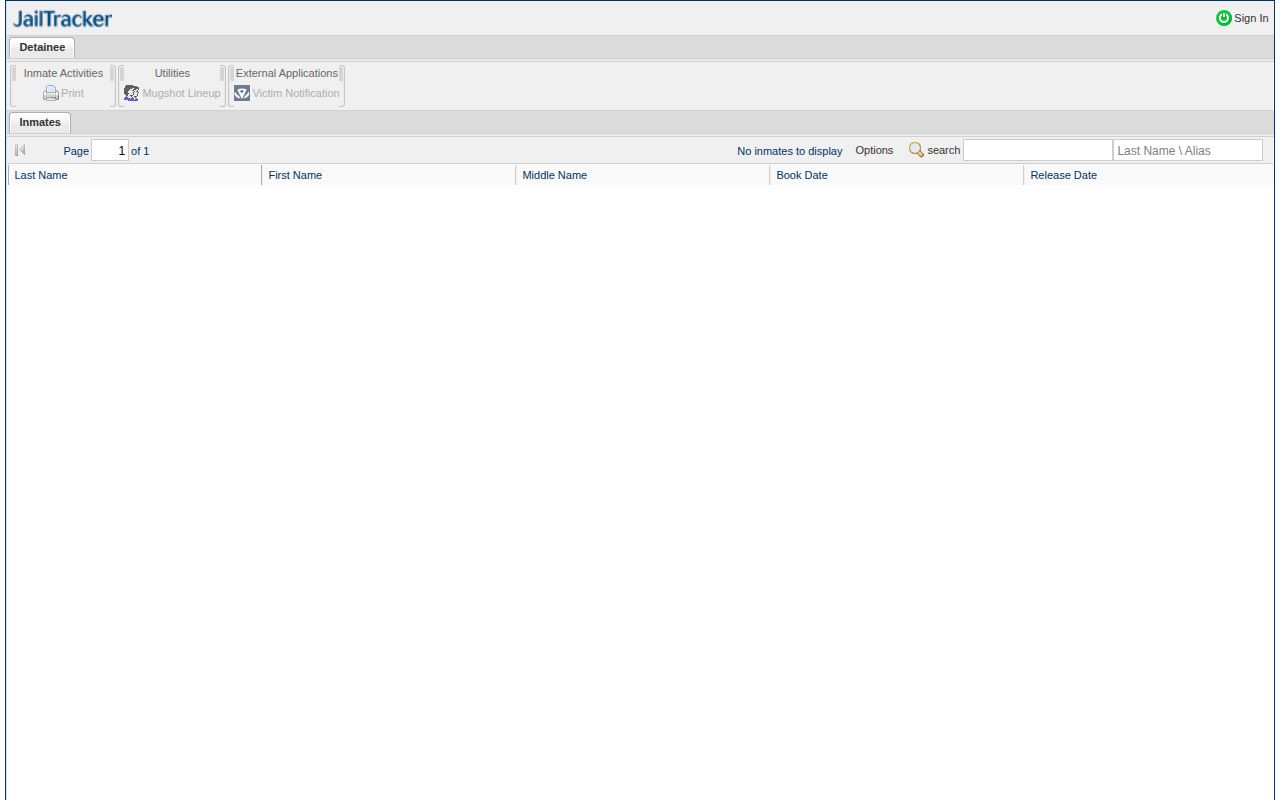Click the green Sign In power icon
The height and width of the screenshot is (800, 1280).
pos(1224,18)
